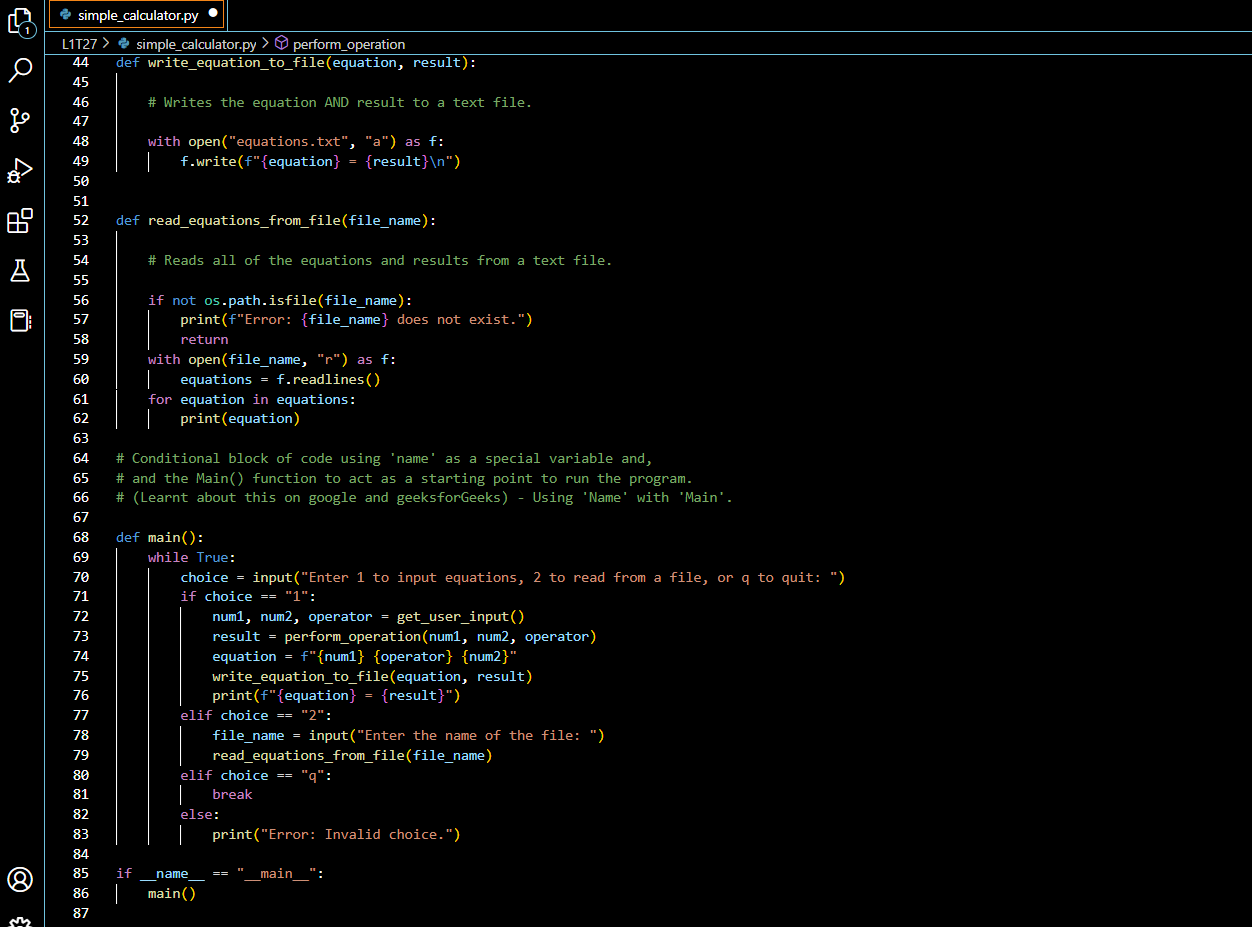1252x927 pixels.
Task: Select the simple_calculator.py editor tab
Action: click(137, 14)
